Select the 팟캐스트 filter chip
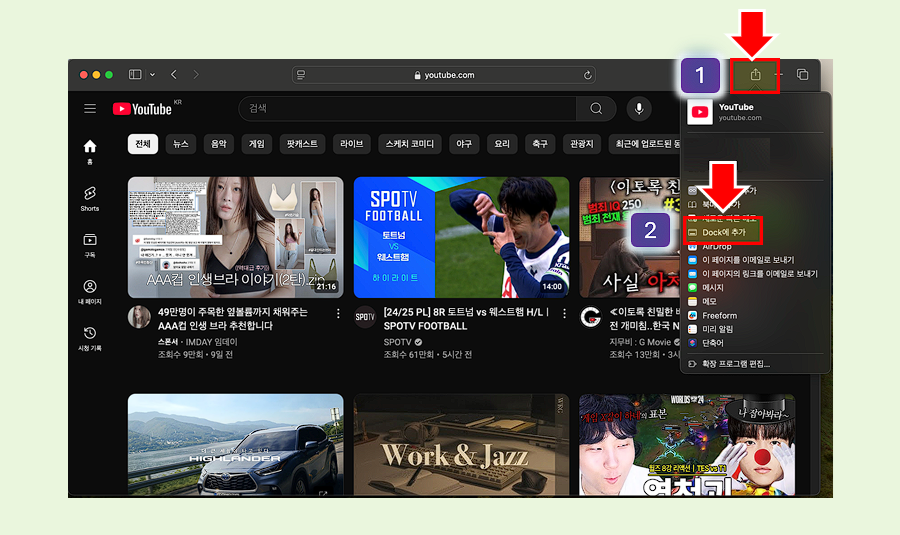 [302, 144]
